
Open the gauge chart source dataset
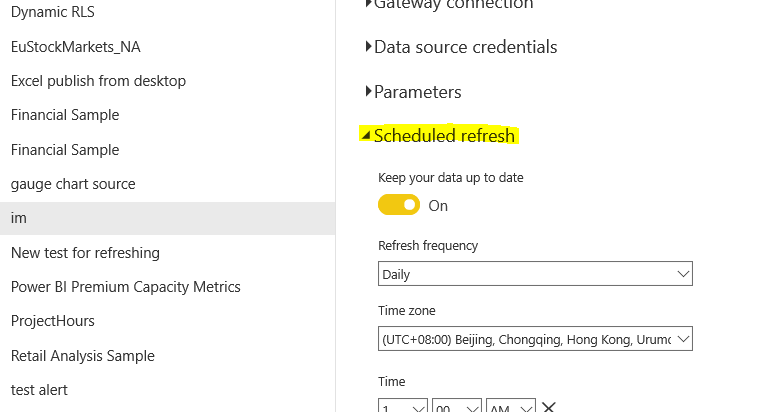pyautogui.click(x=73, y=184)
